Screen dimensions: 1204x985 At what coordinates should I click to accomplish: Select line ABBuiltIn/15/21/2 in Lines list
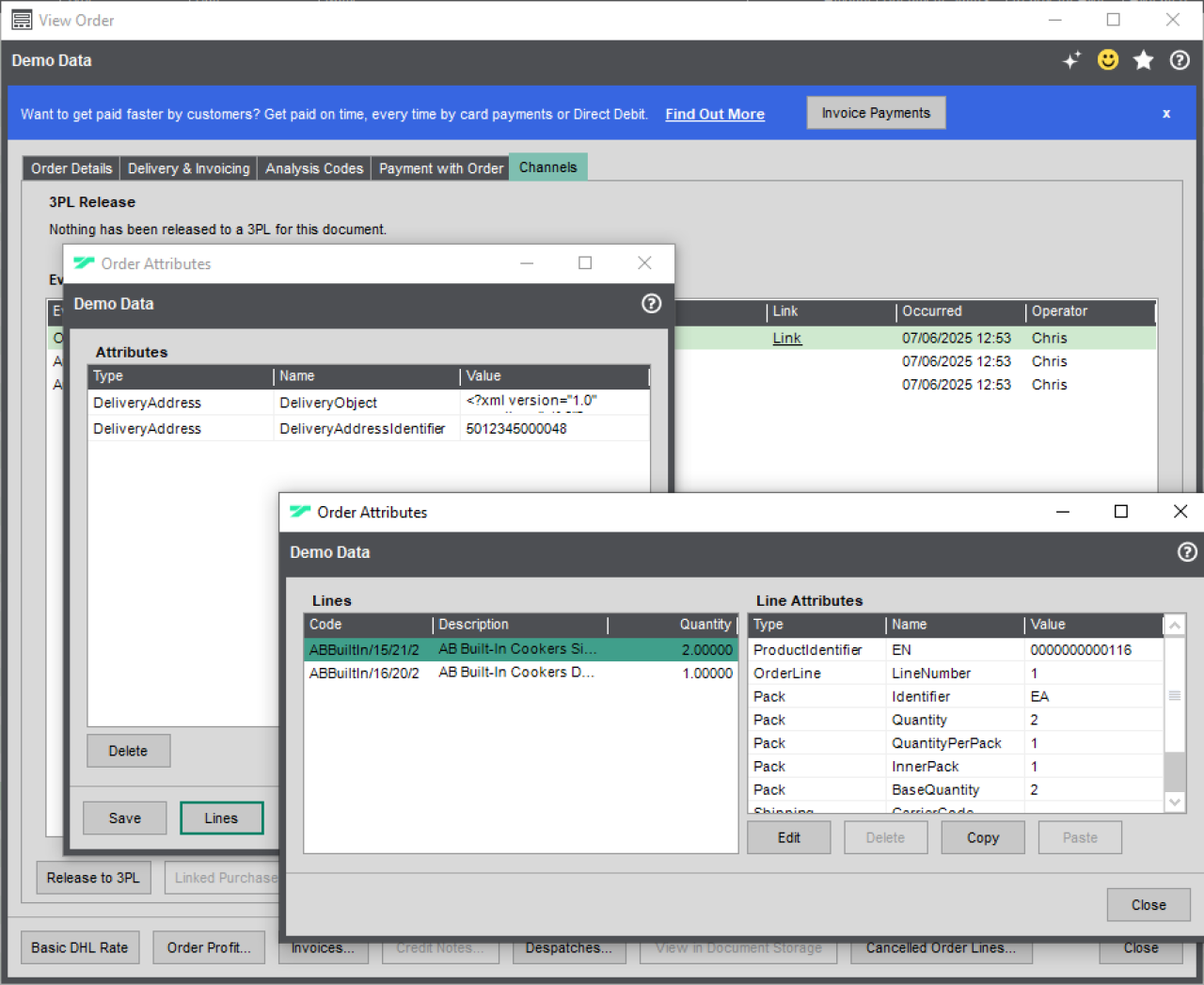(521, 649)
